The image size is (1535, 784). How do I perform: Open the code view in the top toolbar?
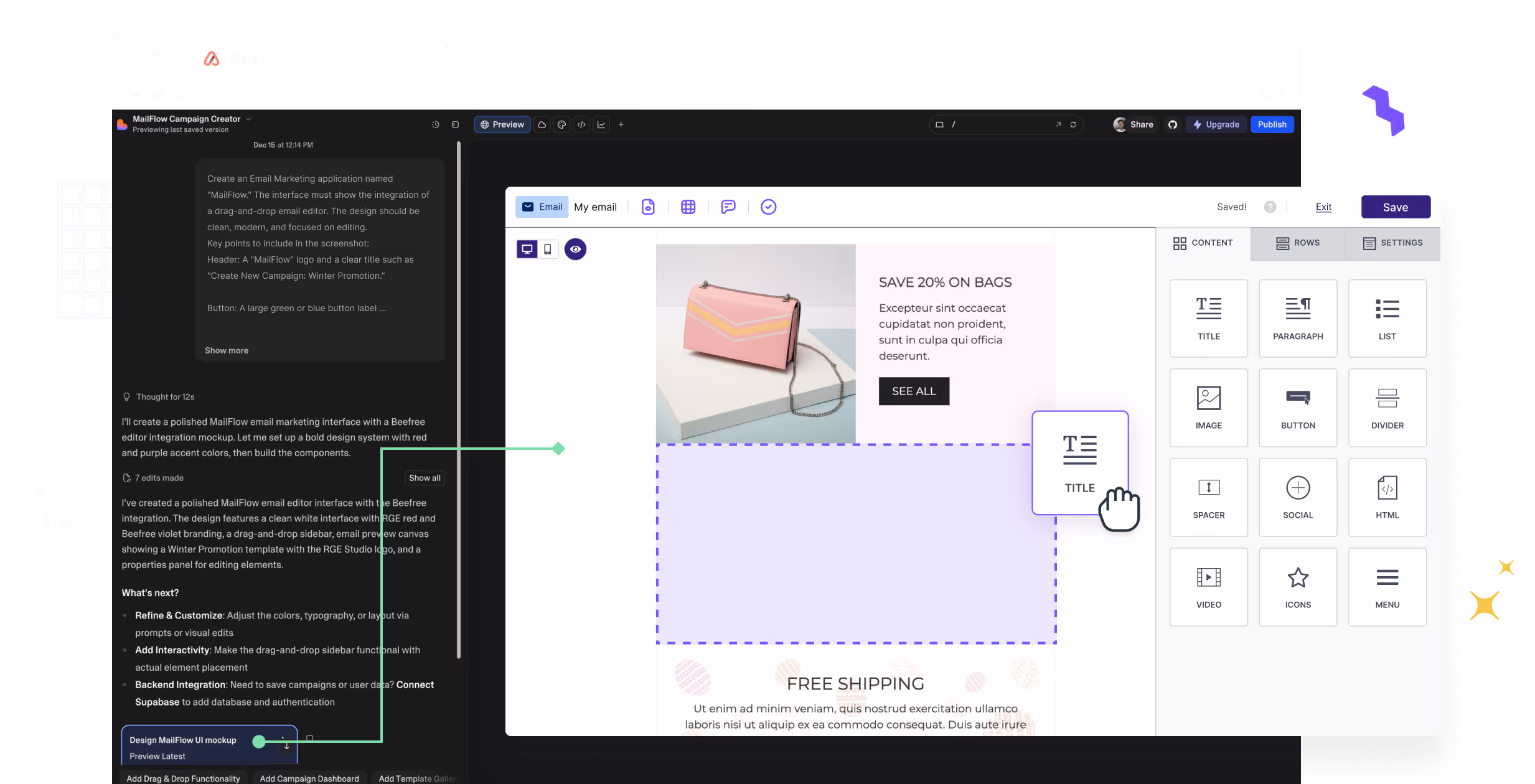tap(581, 124)
